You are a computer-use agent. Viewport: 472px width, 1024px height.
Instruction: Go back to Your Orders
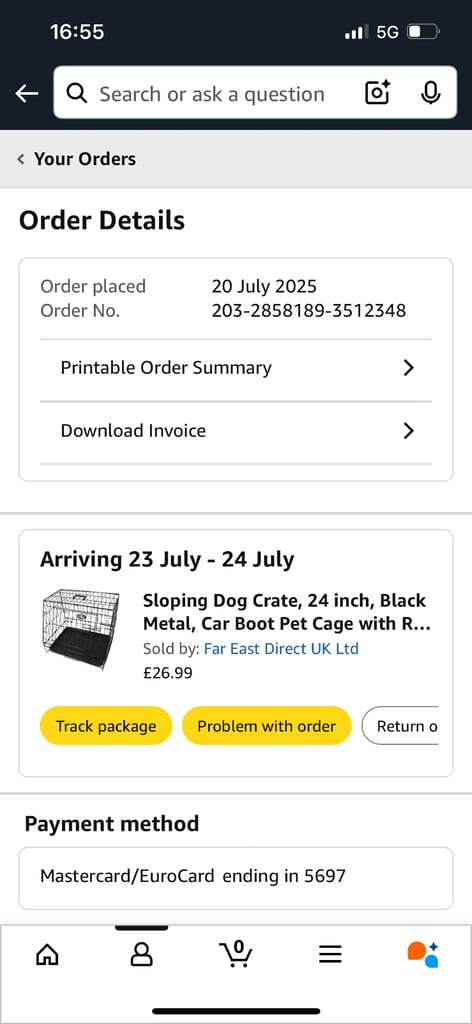pyautogui.click(x=77, y=159)
